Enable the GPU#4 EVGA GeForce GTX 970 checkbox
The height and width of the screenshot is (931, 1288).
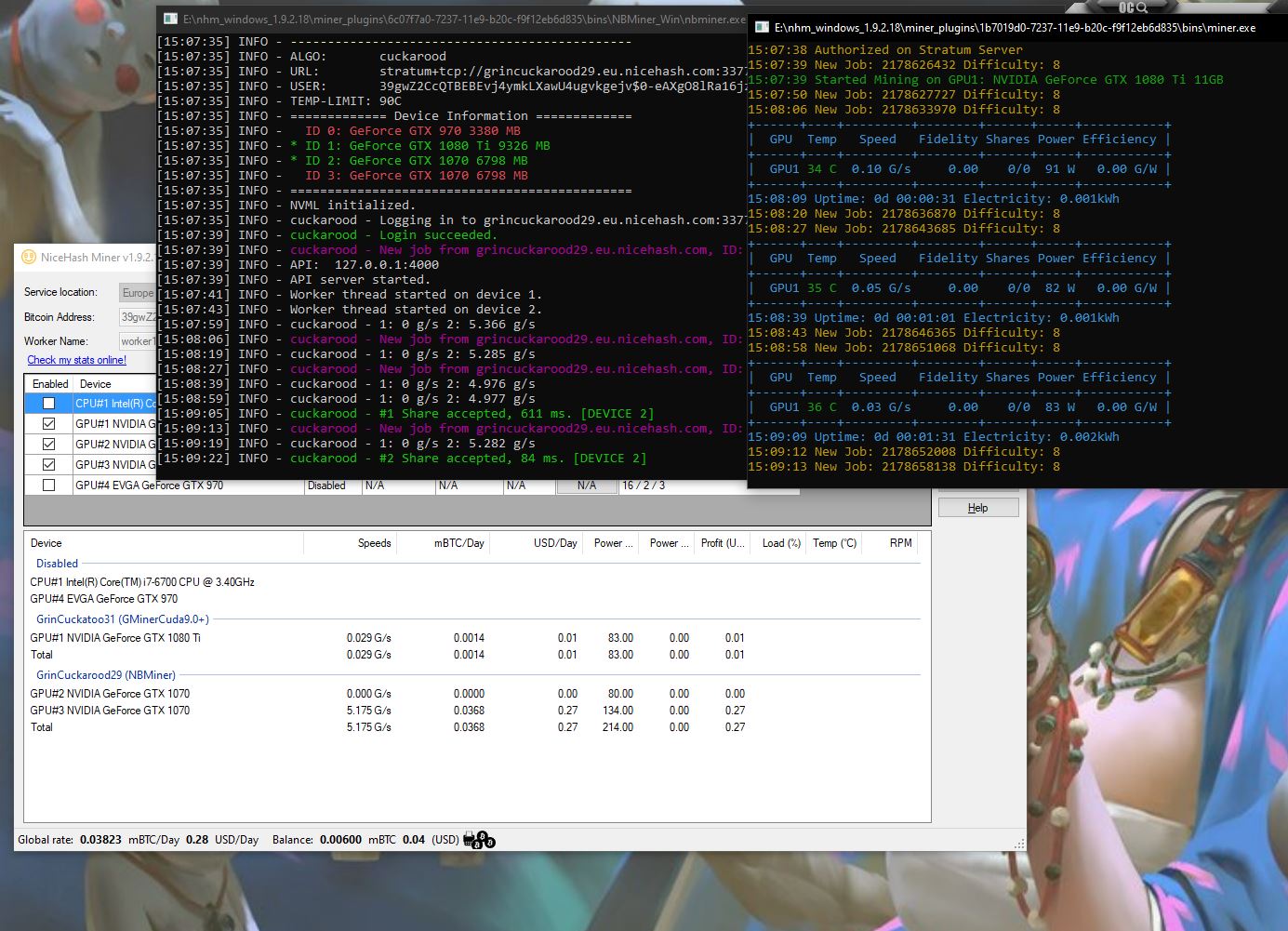click(x=49, y=485)
